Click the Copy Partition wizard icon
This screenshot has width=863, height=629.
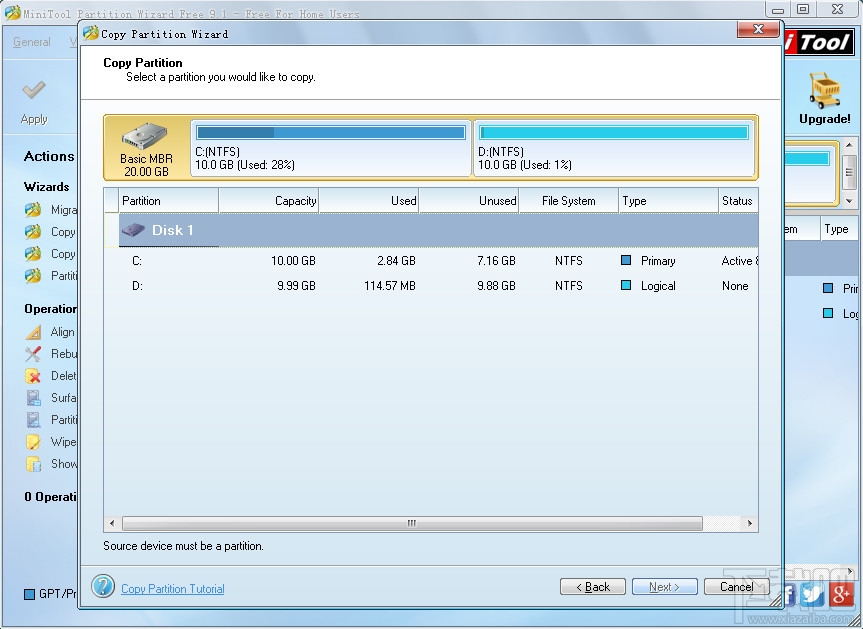pyautogui.click(x=33, y=254)
